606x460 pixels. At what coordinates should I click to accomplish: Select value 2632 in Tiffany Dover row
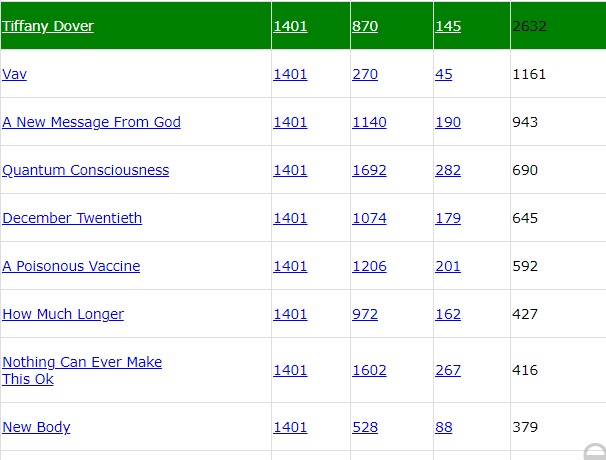tap(529, 26)
